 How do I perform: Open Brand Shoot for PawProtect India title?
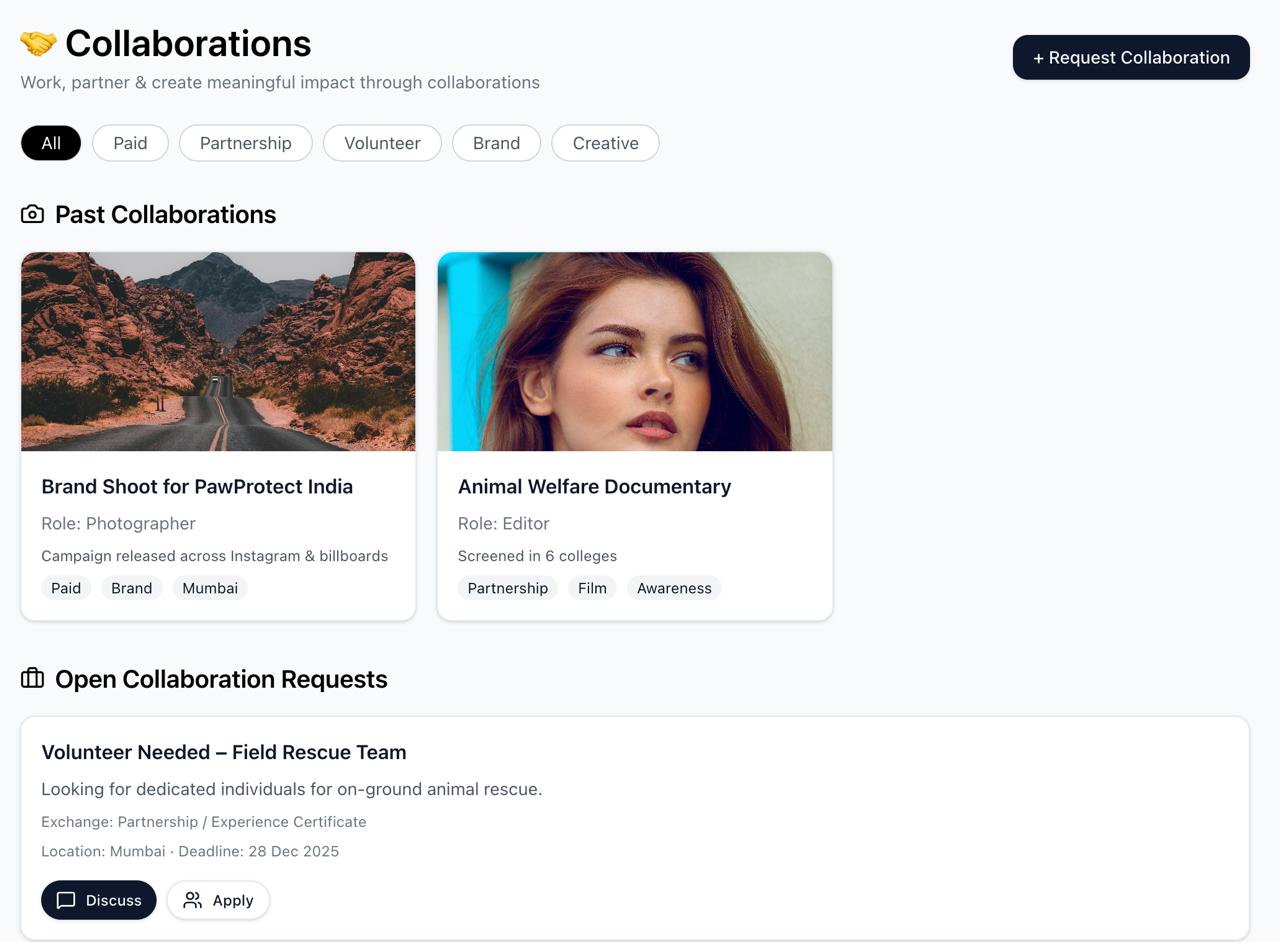coord(197,486)
